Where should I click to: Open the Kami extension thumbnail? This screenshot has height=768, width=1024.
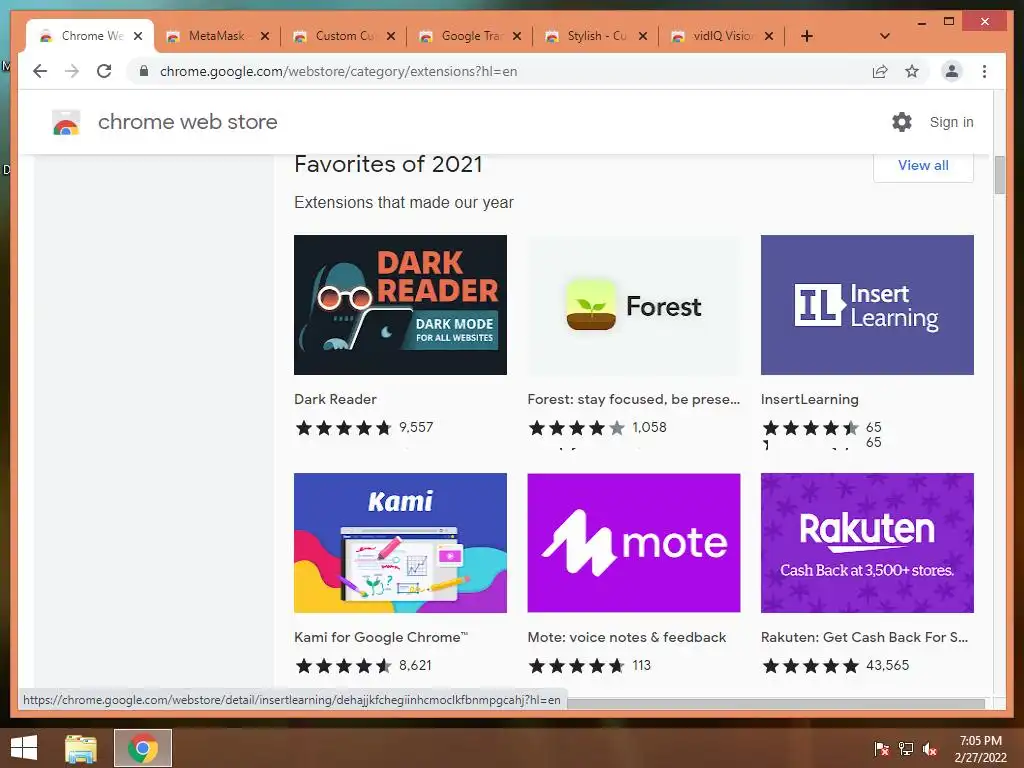[x=400, y=543]
